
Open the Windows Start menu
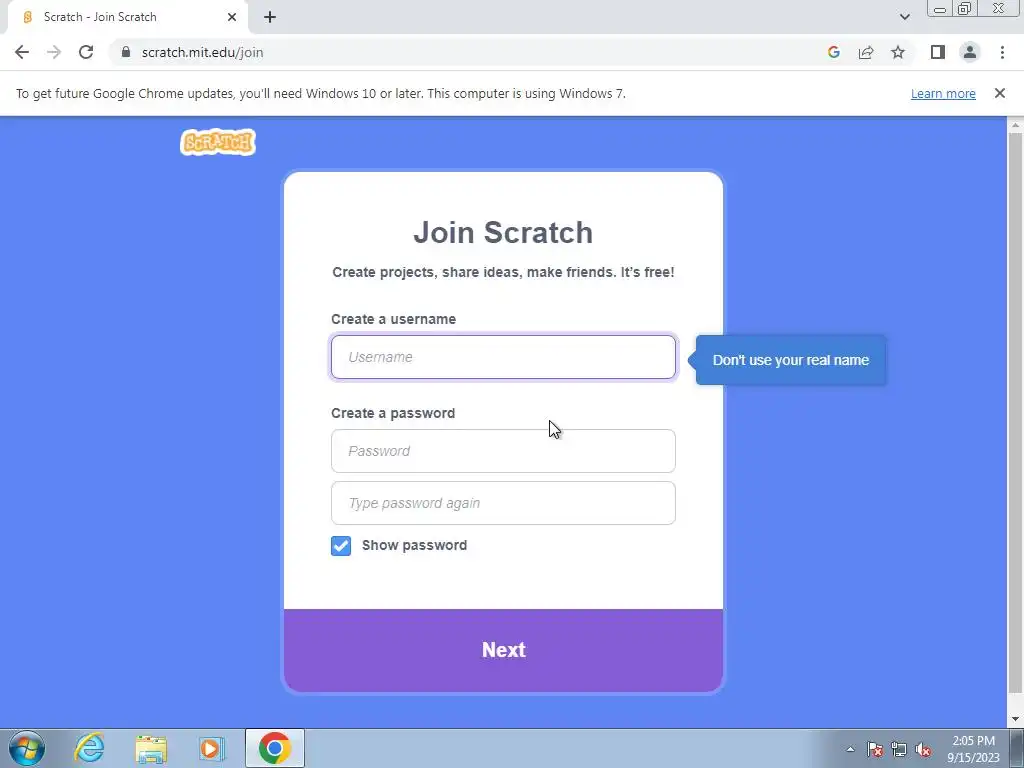click(27, 748)
